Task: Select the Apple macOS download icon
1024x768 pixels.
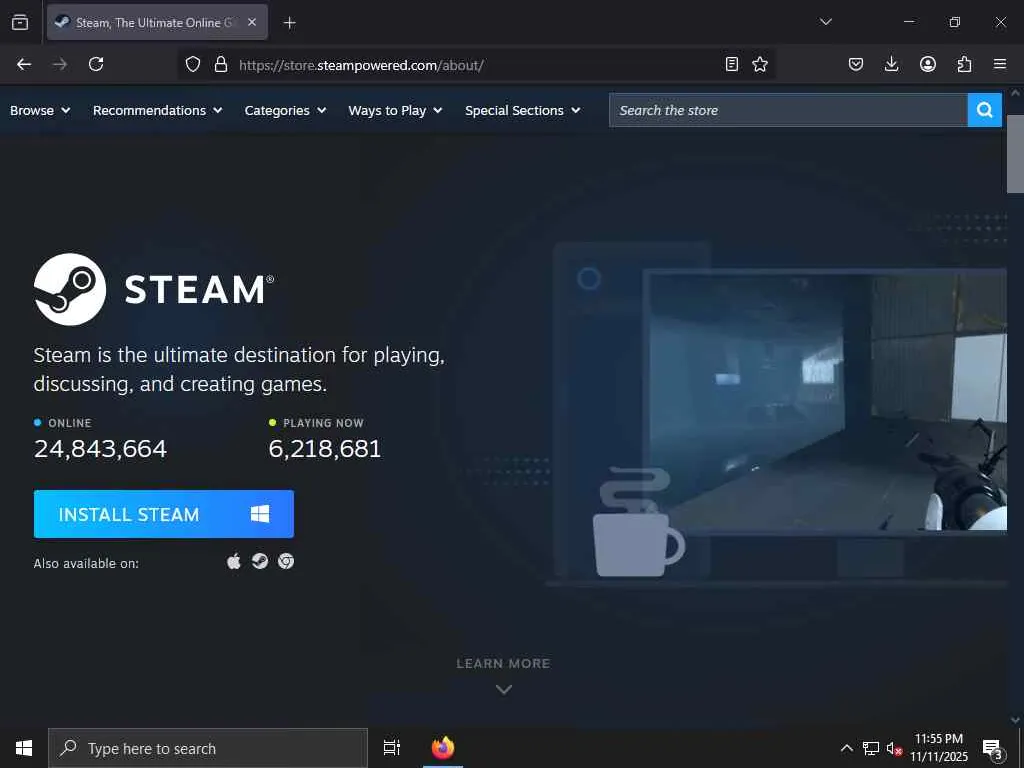Action: click(234, 561)
